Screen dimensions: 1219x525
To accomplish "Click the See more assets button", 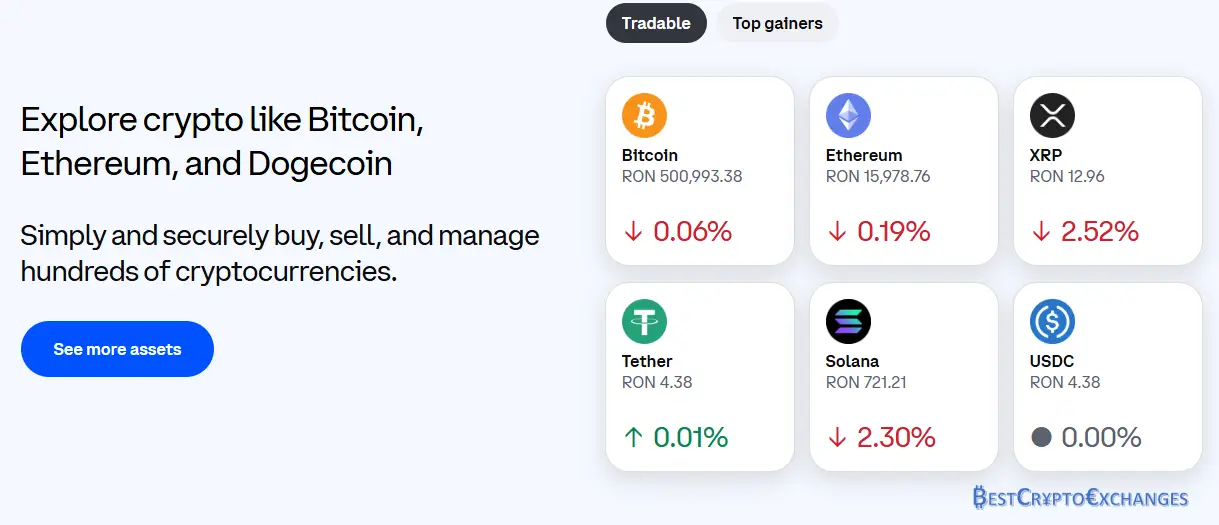I will pos(117,349).
